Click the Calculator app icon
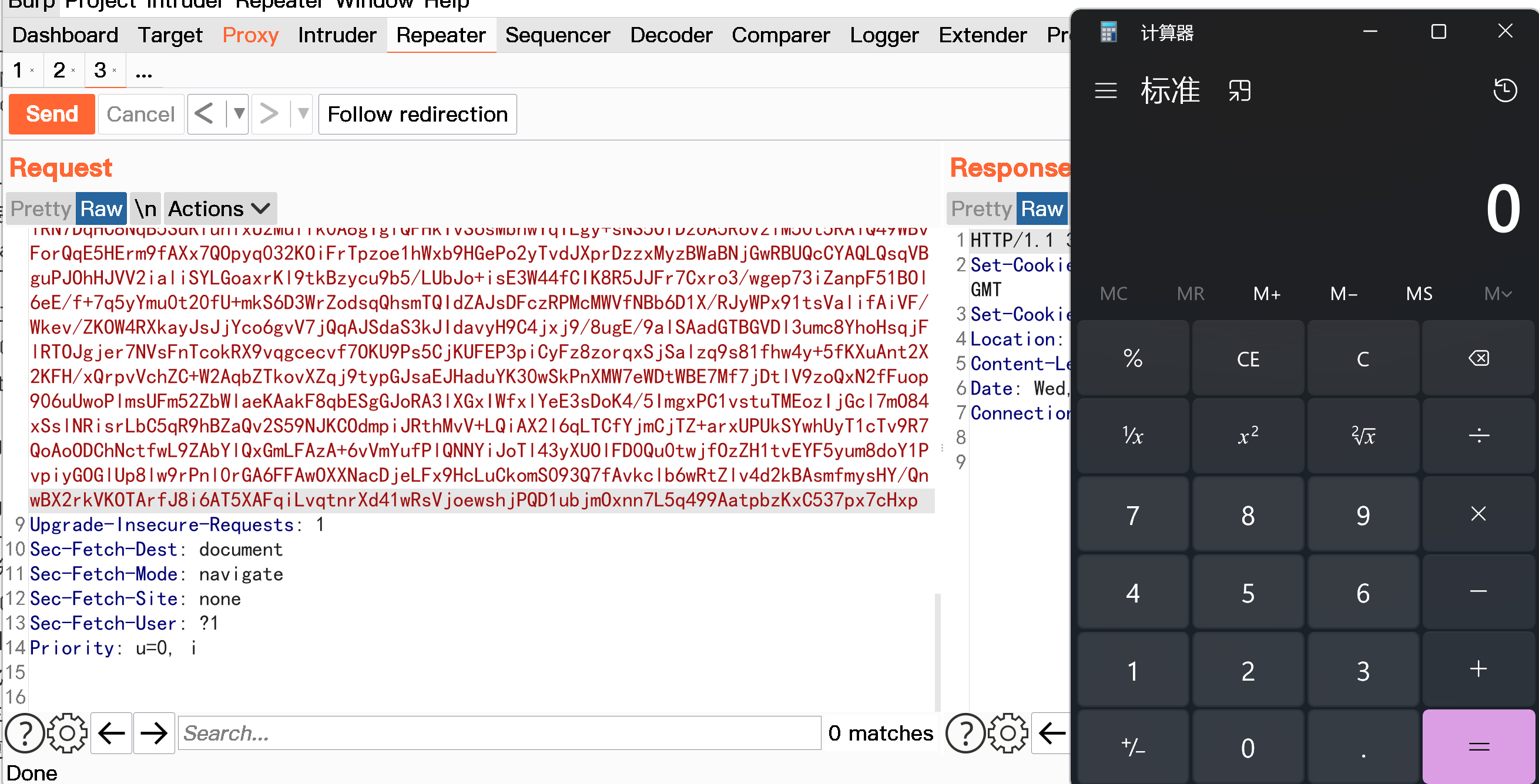Viewport: 1539px width, 784px height. coord(1108,32)
